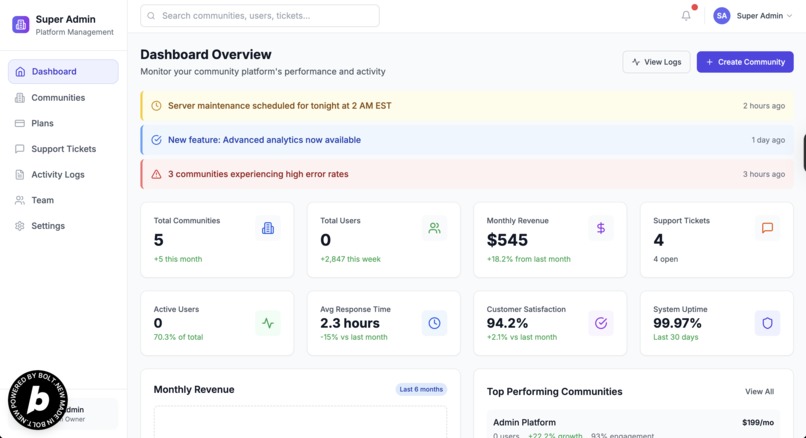Viewport: 806px width, 438px height.
Task: Open the notifications bell
Action: (x=686, y=16)
